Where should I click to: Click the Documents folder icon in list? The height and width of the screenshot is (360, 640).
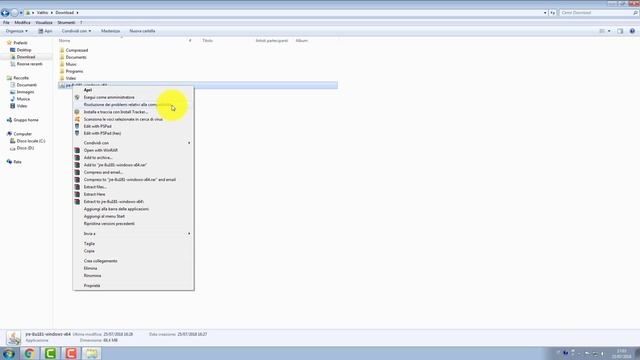click(62, 57)
